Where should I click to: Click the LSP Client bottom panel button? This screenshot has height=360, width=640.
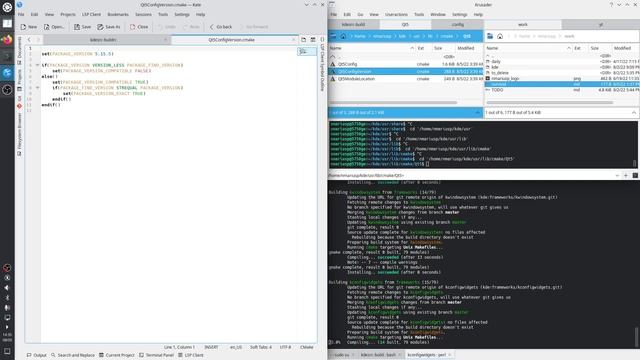(191, 355)
